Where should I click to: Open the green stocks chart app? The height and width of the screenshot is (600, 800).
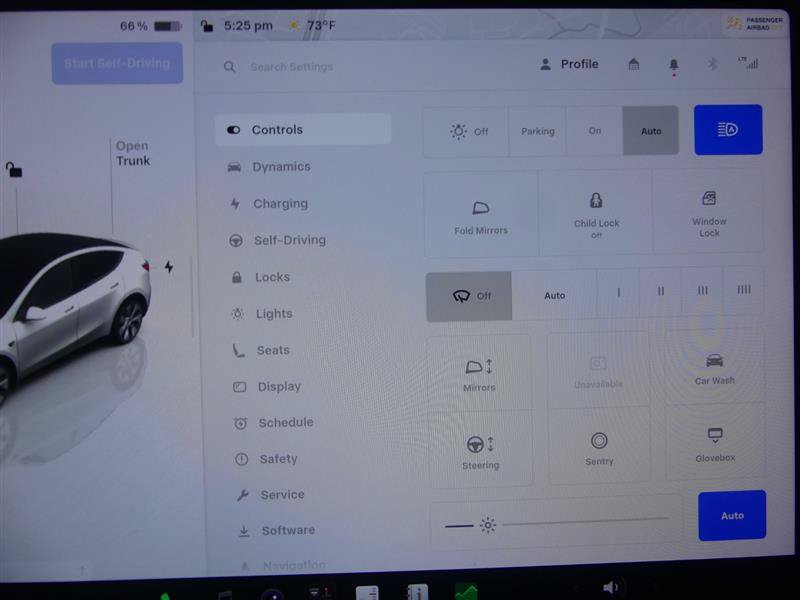click(x=466, y=592)
